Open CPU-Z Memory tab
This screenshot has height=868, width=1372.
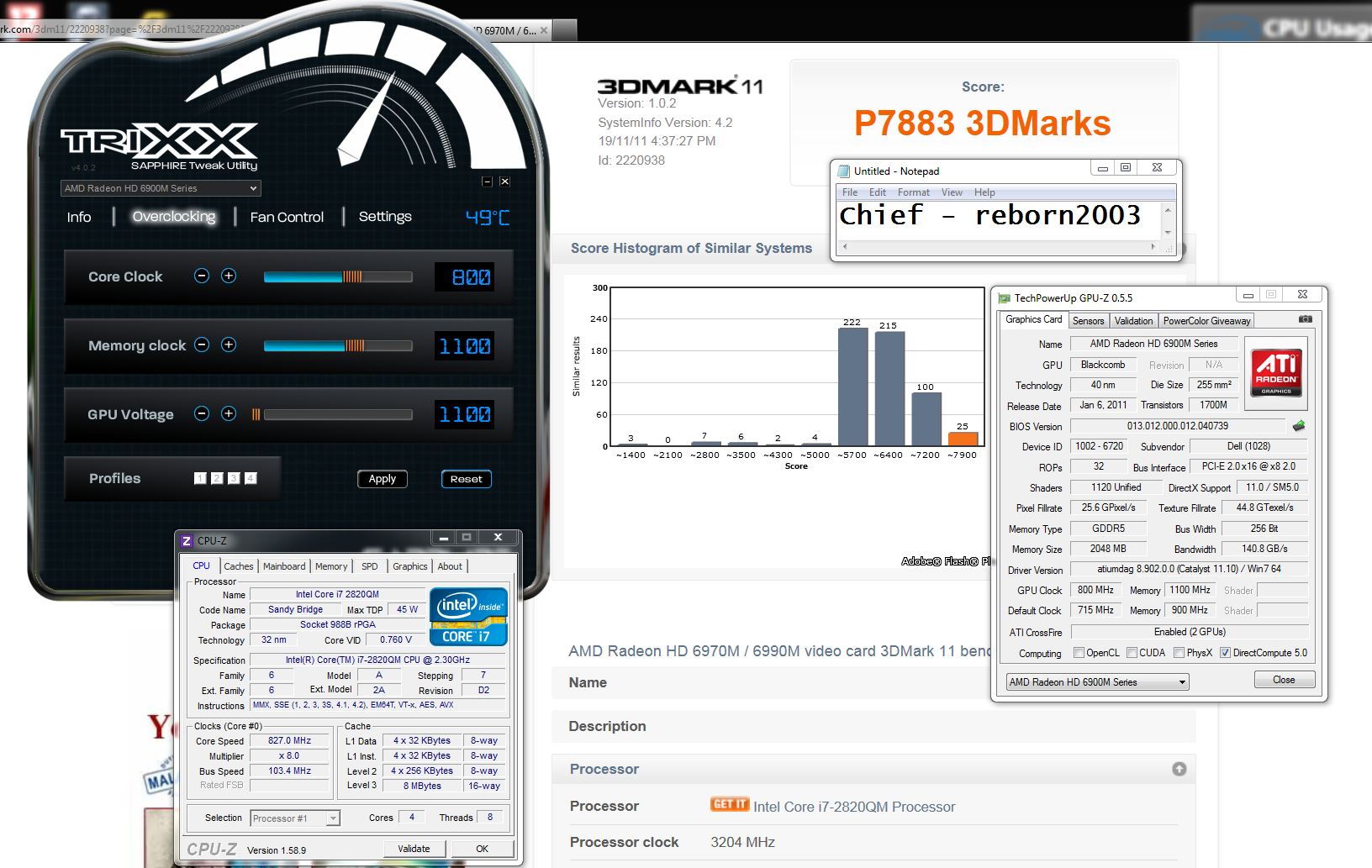331,566
